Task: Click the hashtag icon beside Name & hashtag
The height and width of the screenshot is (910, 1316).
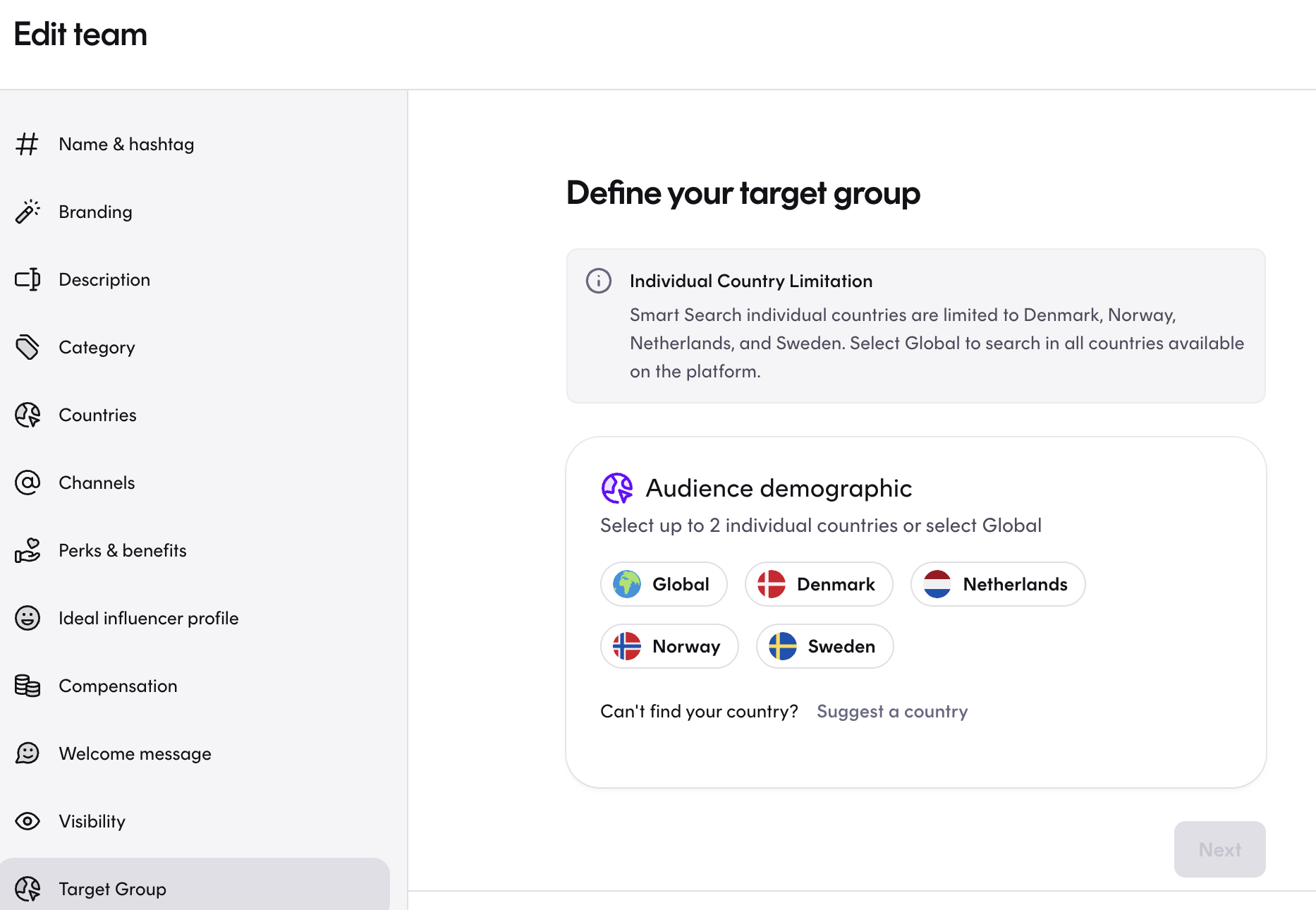Action: pos(28,144)
